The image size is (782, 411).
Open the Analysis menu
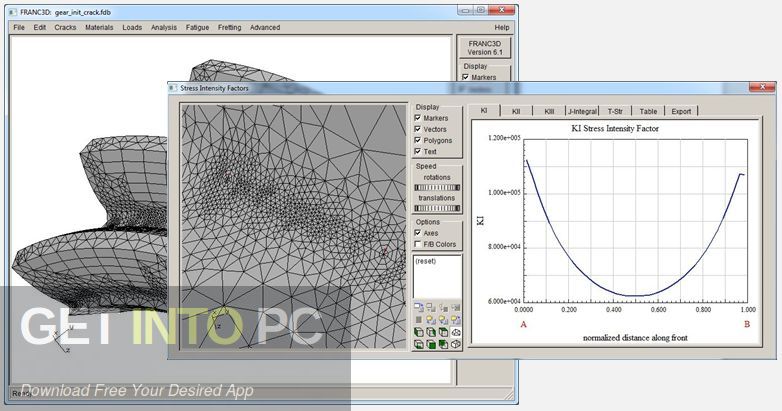(x=164, y=27)
